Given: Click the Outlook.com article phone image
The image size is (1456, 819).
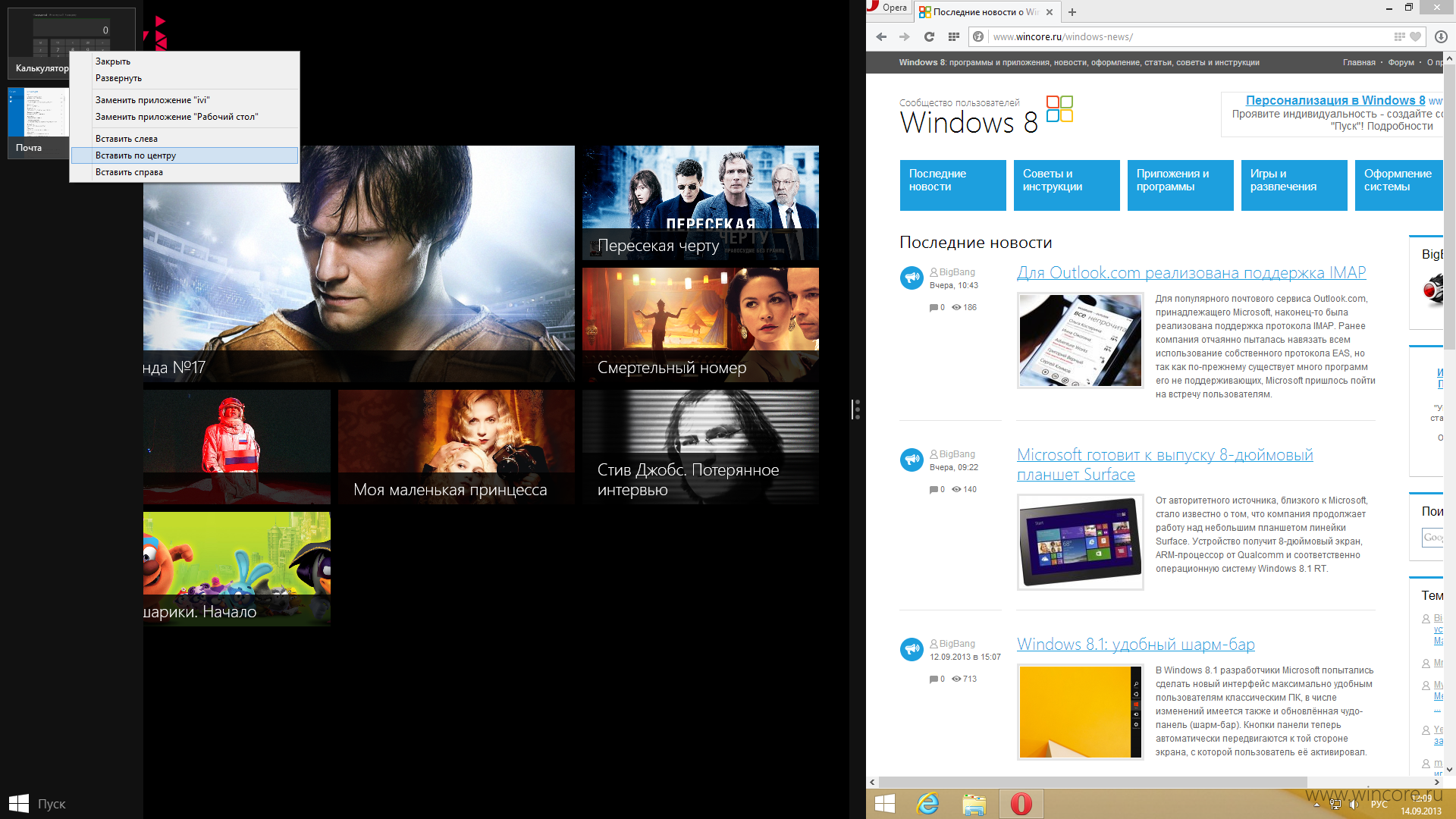Looking at the screenshot, I should point(1080,340).
